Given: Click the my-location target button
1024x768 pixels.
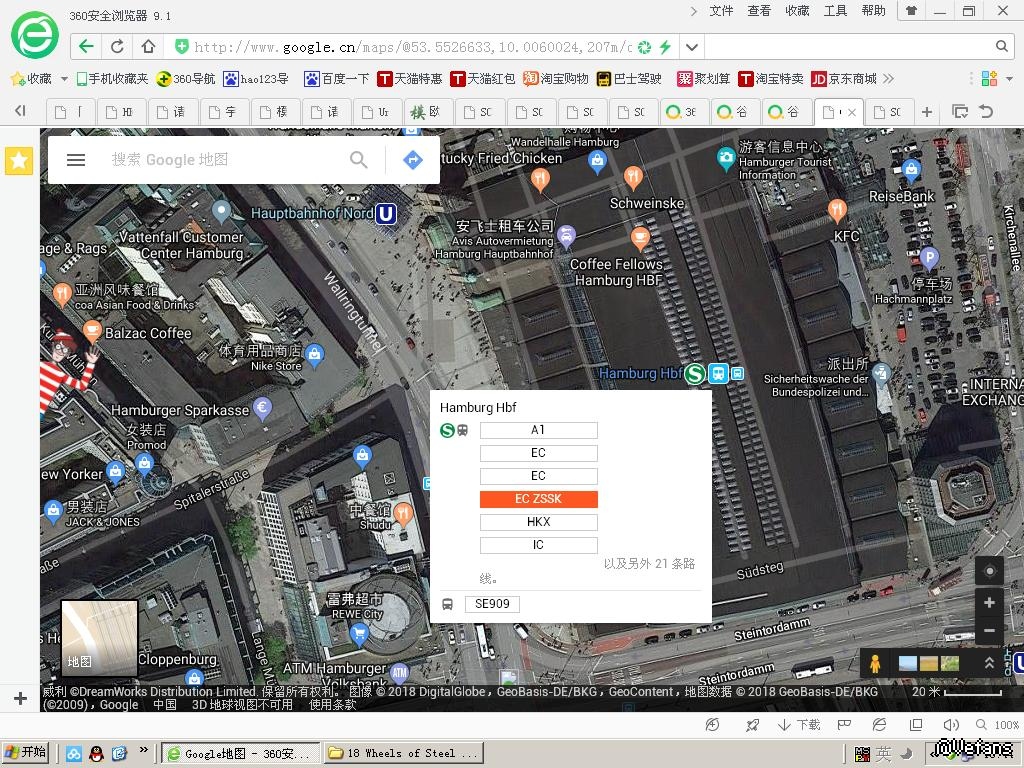Looking at the screenshot, I should tap(989, 571).
